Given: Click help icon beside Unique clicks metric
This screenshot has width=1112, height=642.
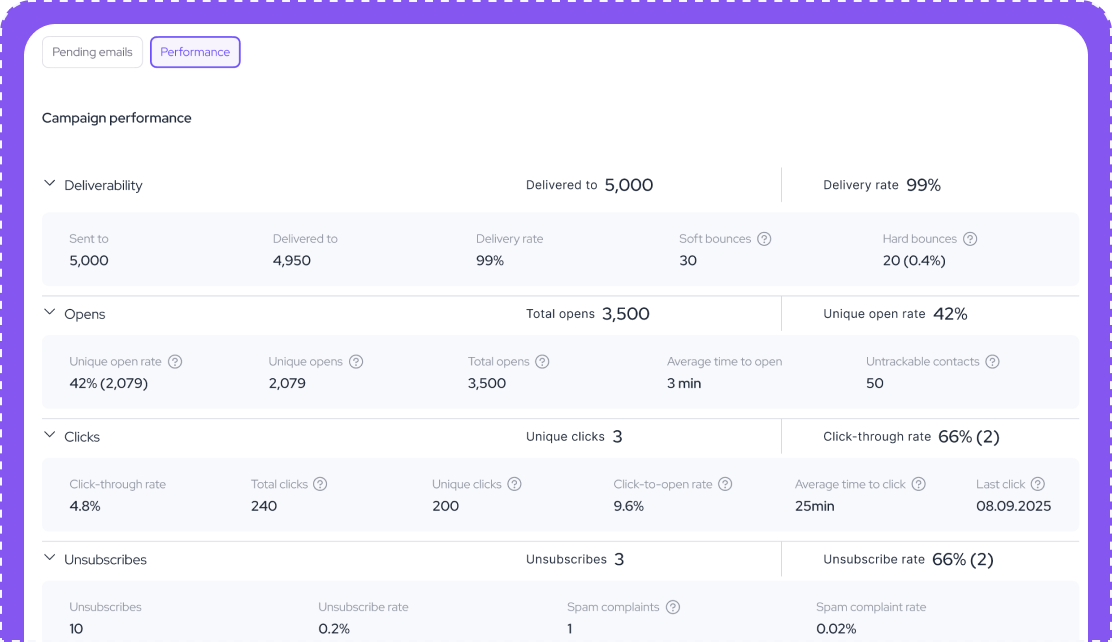Looking at the screenshot, I should 514,484.
